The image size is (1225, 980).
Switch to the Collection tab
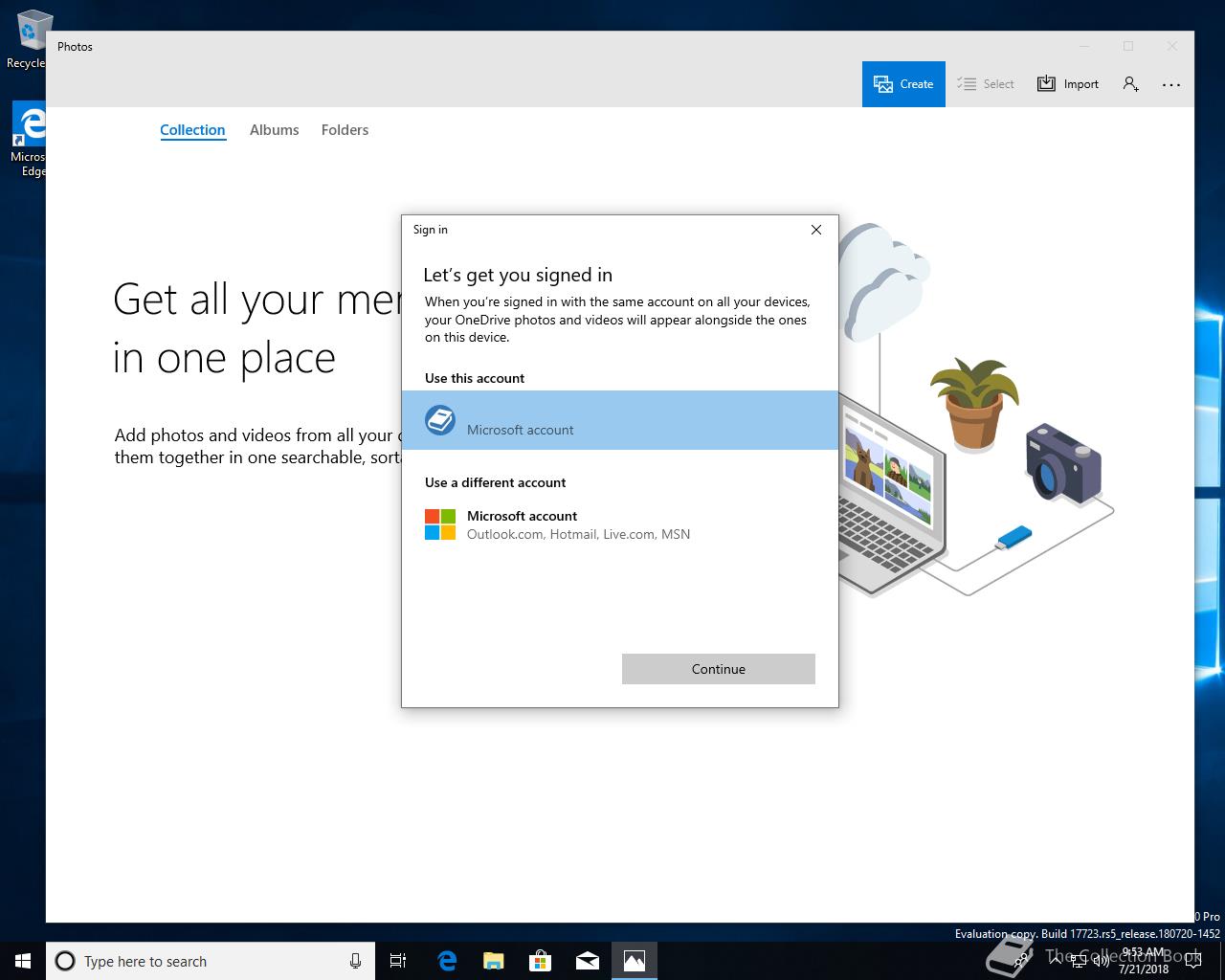[192, 130]
